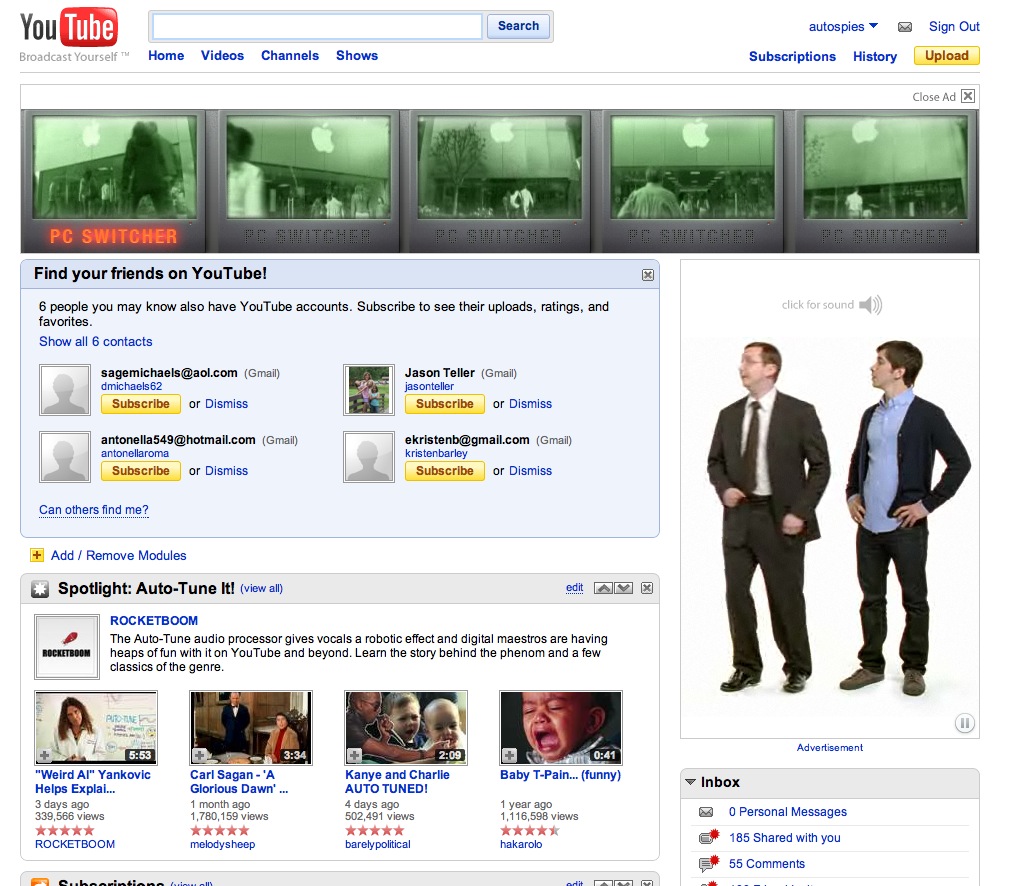Open the inbox envelope icon in header
Viewport: 1020px width, 886px height.
(x=904, y=27)
